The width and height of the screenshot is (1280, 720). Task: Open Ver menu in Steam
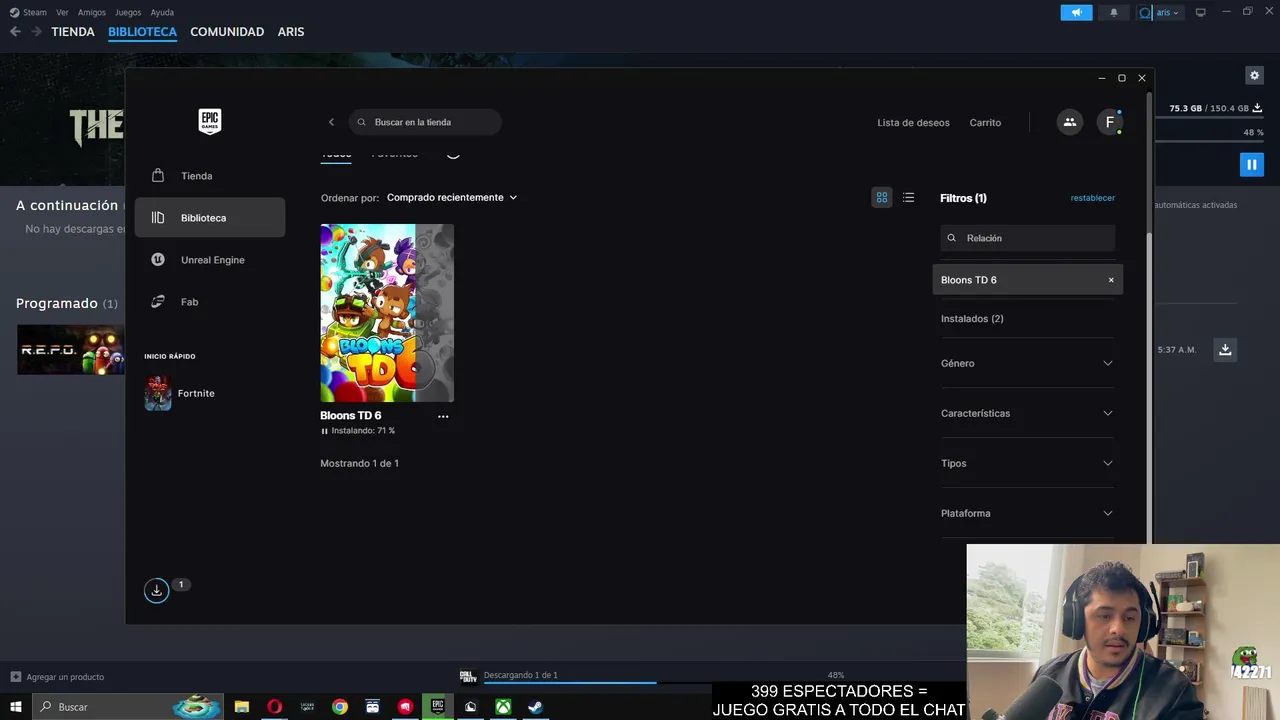coord(62,12)
